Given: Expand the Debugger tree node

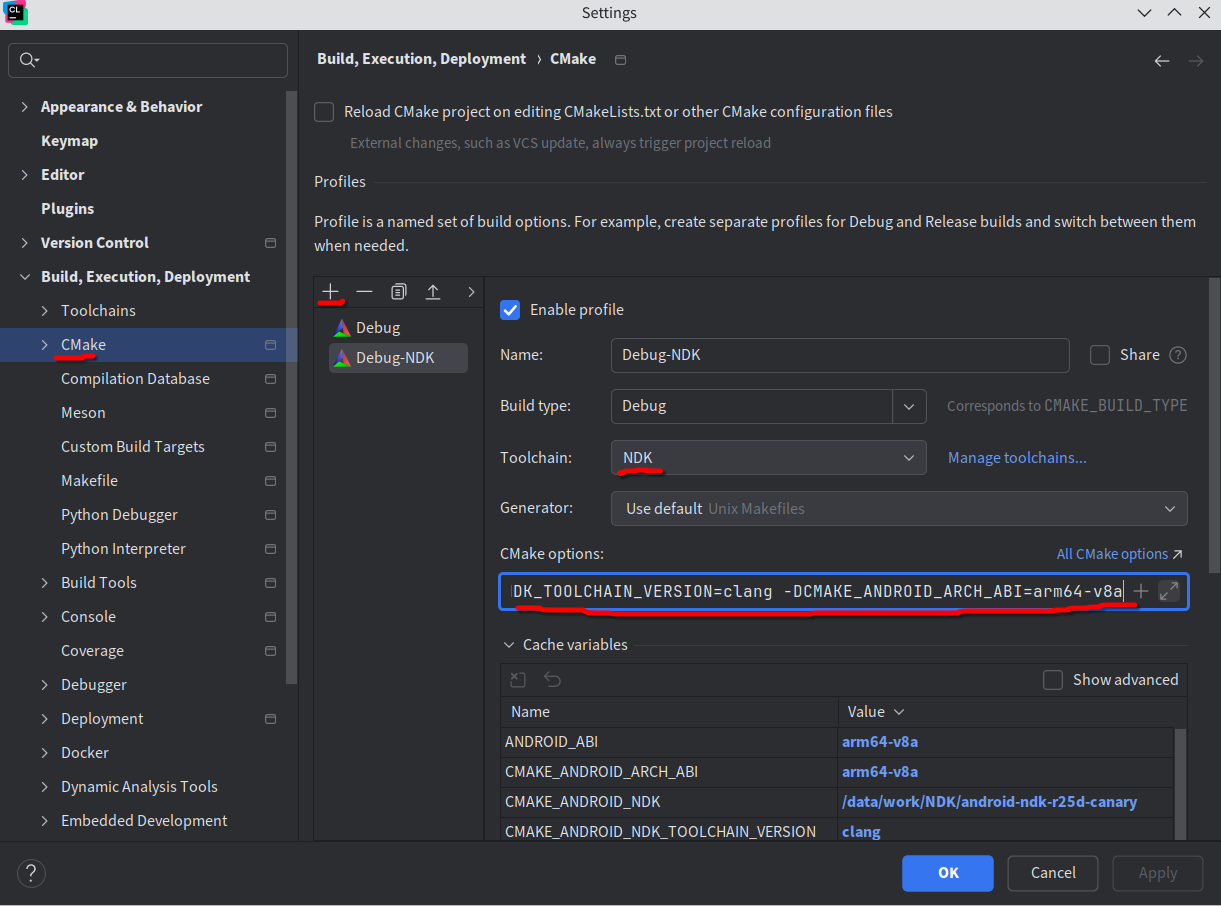Looking at the screenshot, I should click(44, 685).
